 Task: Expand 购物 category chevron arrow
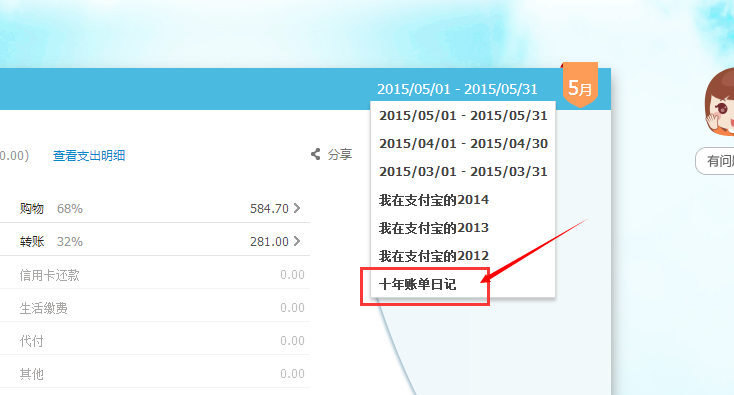pyautogui.click(x=297, y=208)
